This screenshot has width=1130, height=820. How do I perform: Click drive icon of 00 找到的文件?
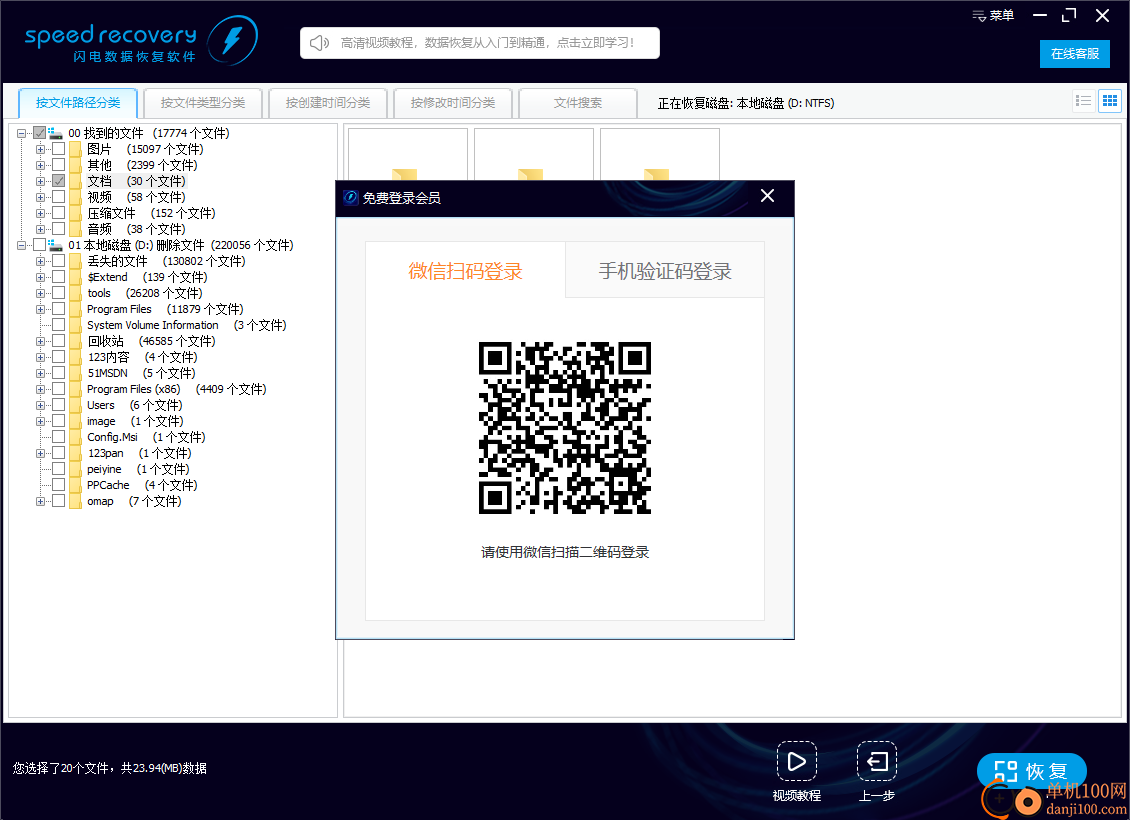click(55, 133)
